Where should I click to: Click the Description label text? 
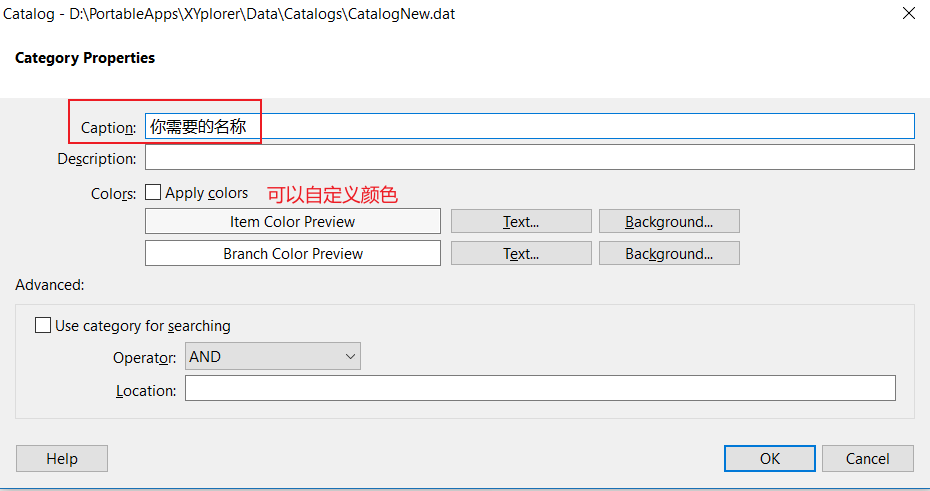click(97, 159)
